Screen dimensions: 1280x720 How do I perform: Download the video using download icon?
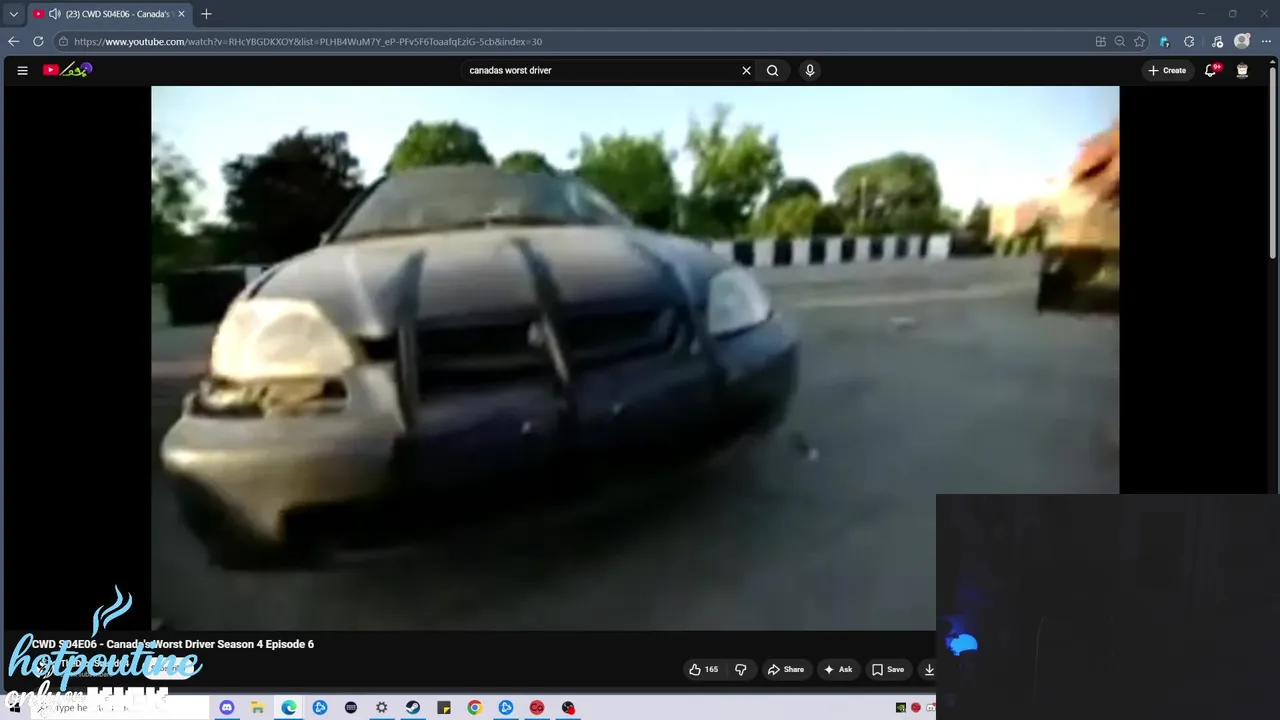point(929,670)
